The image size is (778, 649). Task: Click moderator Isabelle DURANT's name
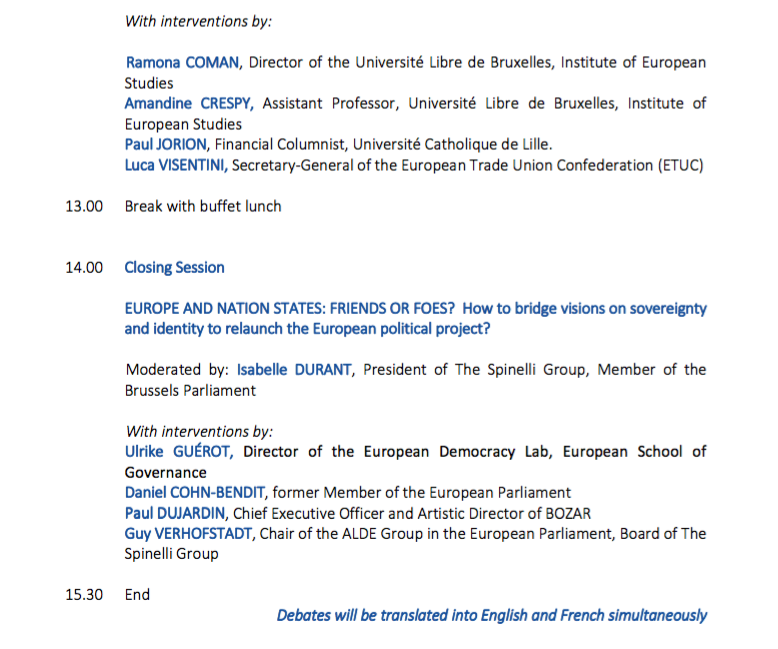point(294,370)
